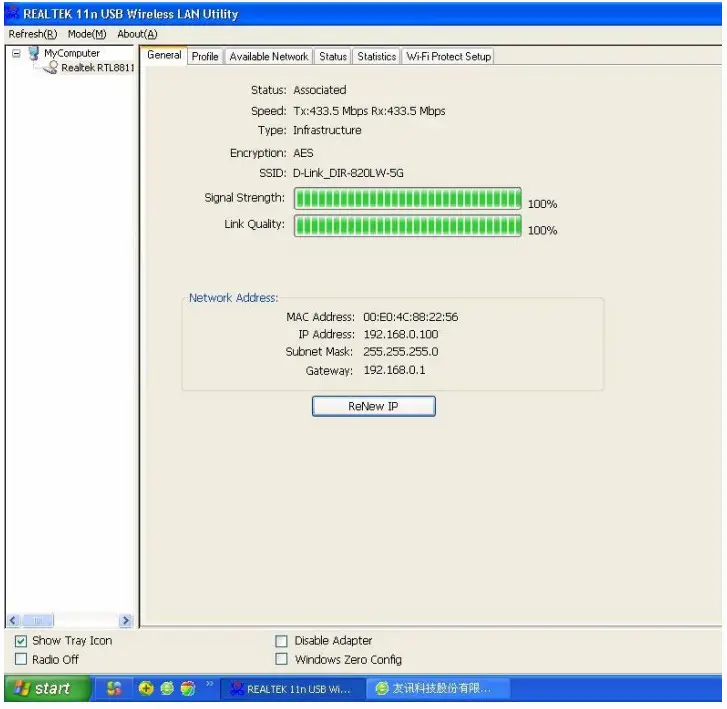Image resolution: width=727 pixels, height=709 pixels.
Task: Click tree panel scrollbar right arrow
Action: click(x=125, y=620)
